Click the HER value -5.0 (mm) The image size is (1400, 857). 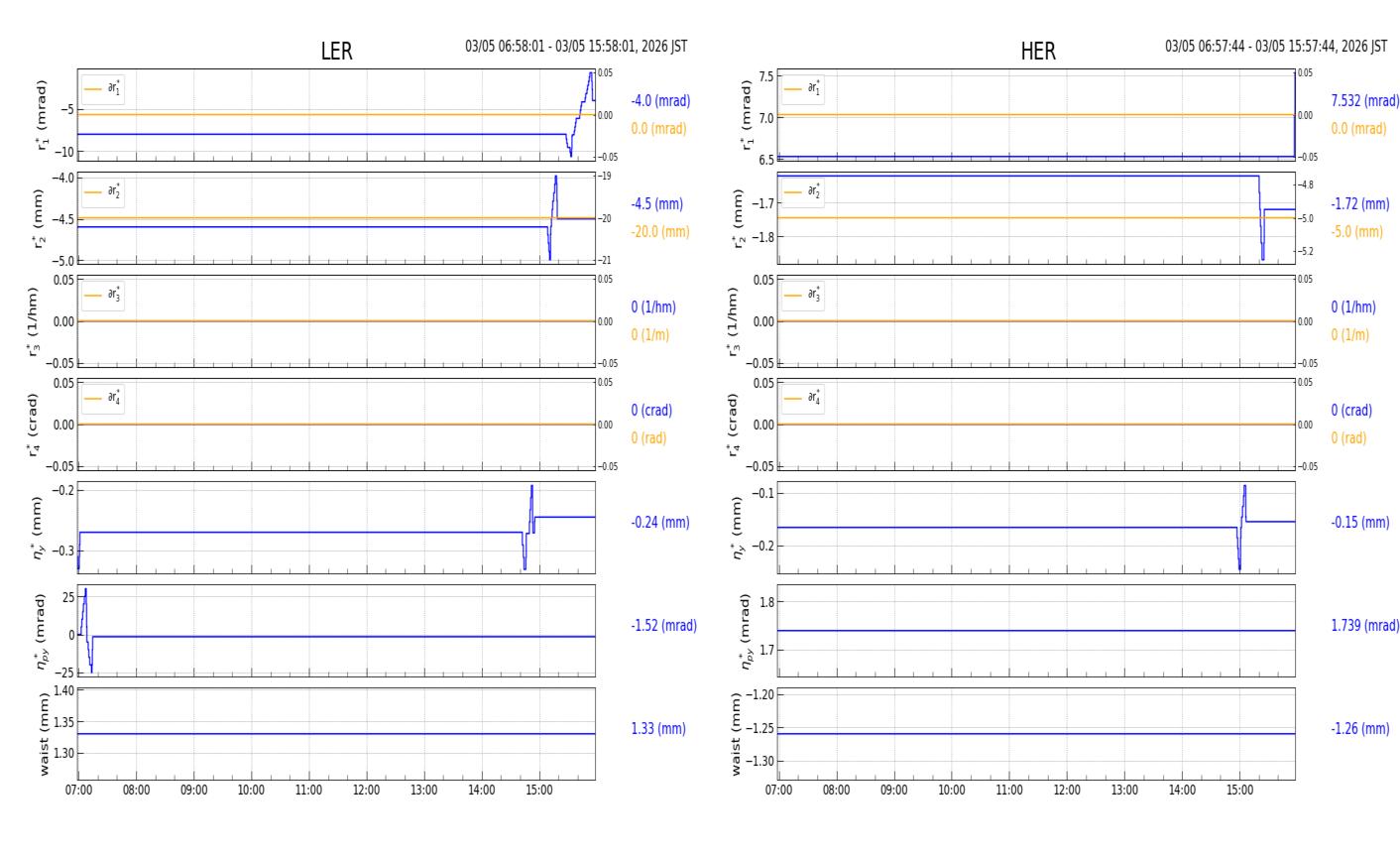[x=1356, y=232]
